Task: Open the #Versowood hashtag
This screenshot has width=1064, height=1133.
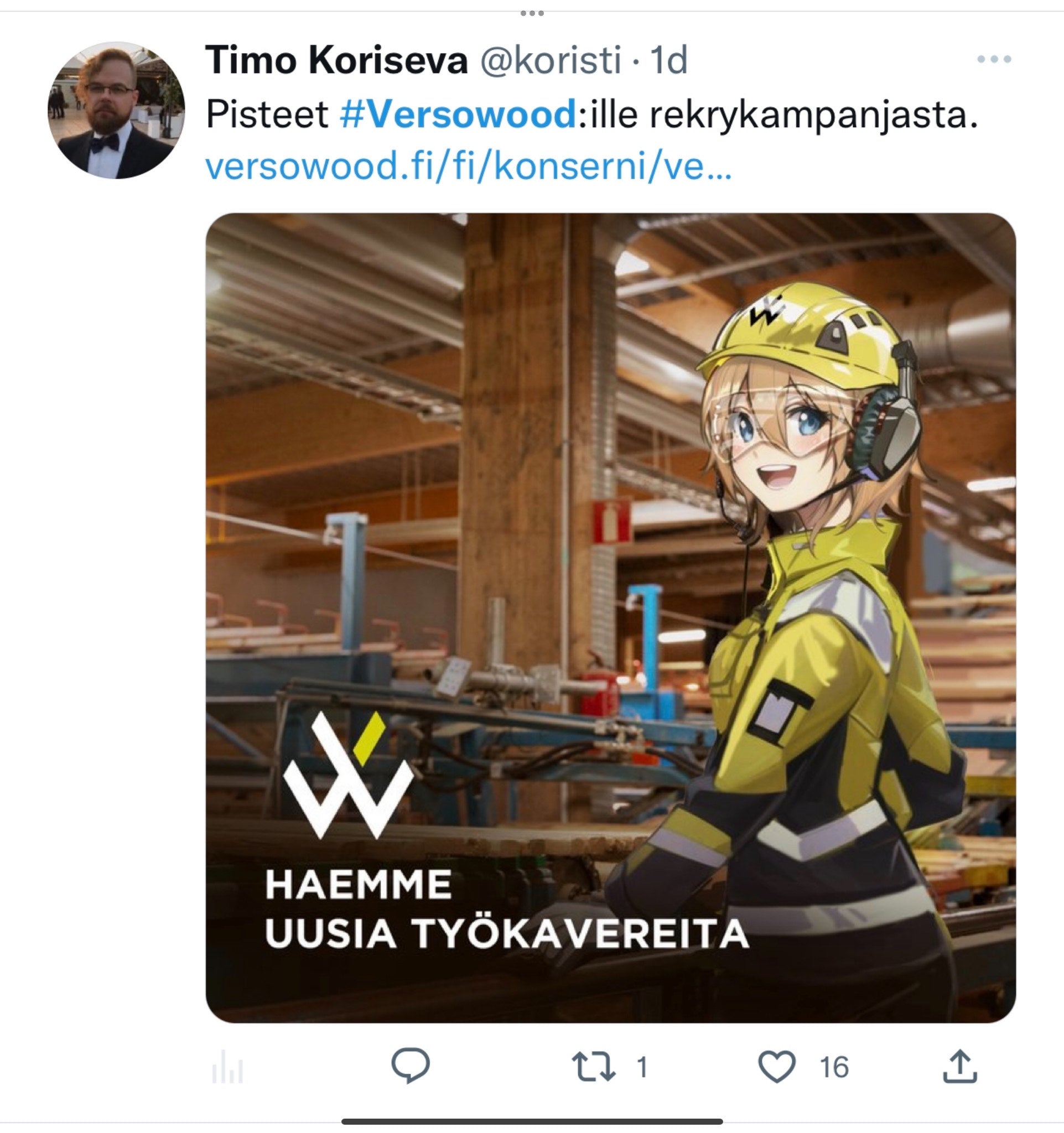Action: pos(459,113)
